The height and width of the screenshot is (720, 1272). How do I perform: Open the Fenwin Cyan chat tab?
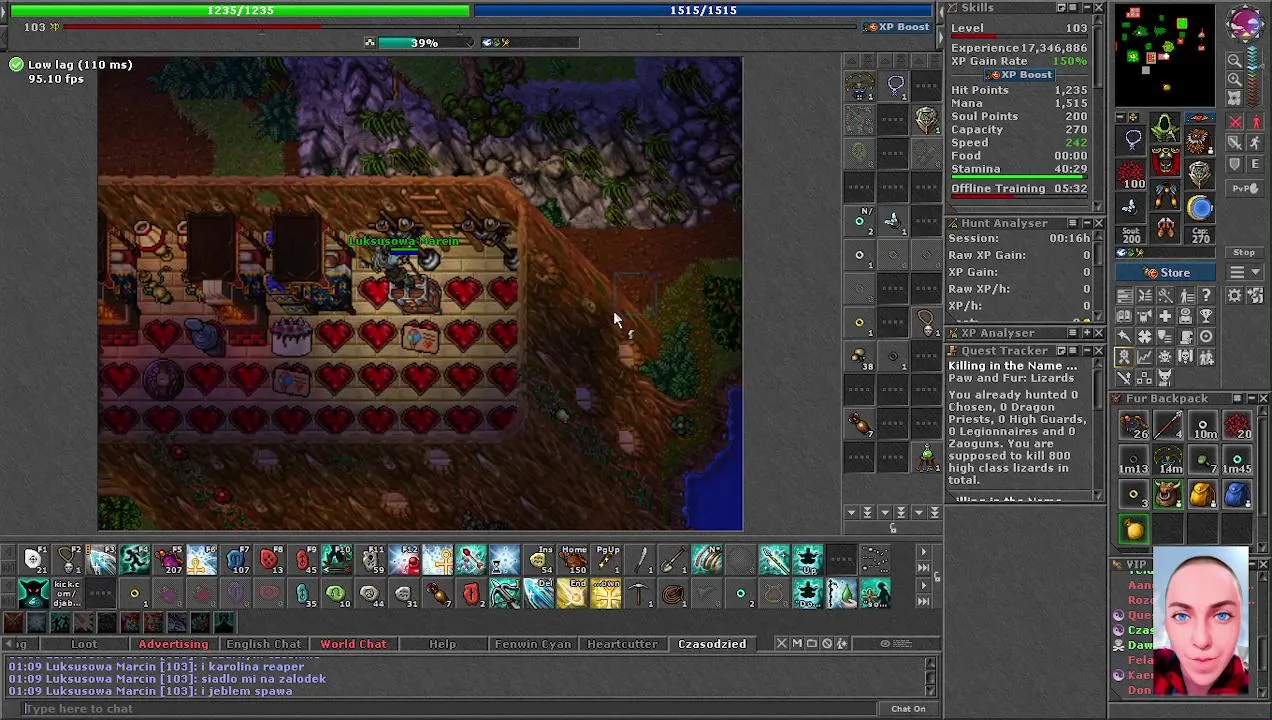tap(532, 644)
